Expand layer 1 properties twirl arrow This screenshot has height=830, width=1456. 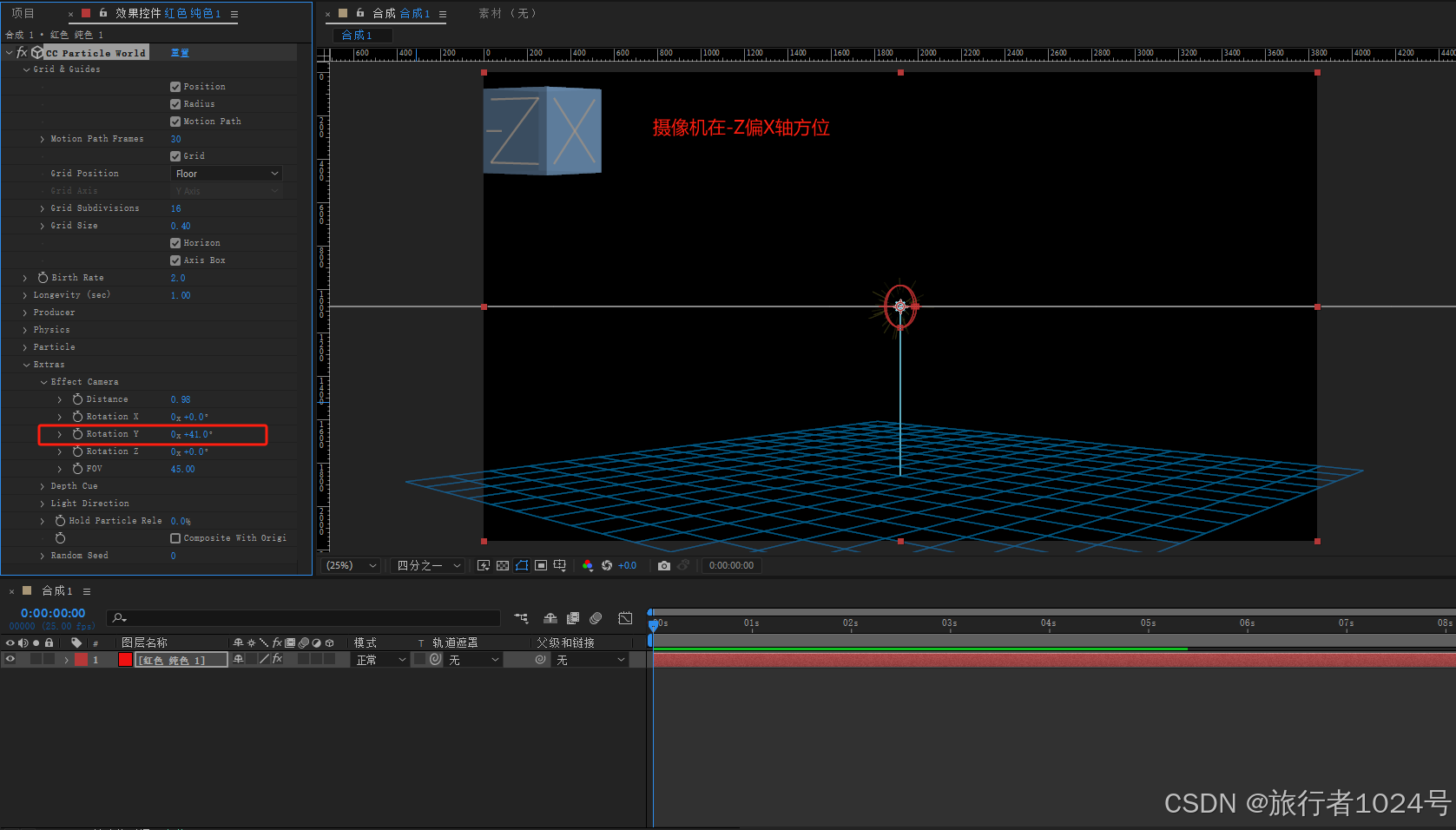[x=66, y=660]
